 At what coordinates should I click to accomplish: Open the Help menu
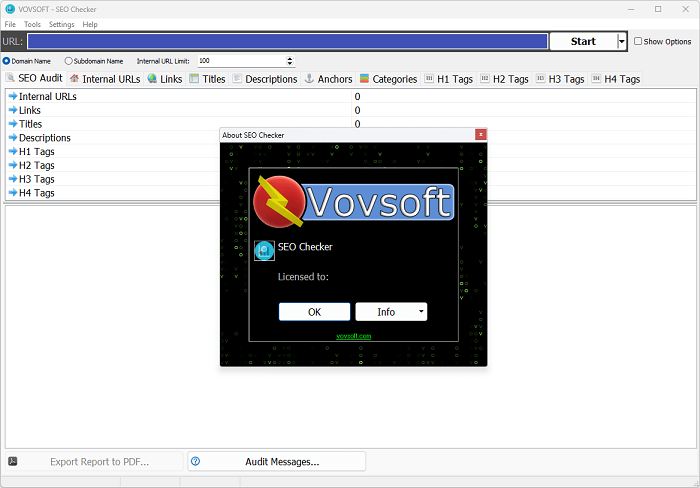point(90,24)
